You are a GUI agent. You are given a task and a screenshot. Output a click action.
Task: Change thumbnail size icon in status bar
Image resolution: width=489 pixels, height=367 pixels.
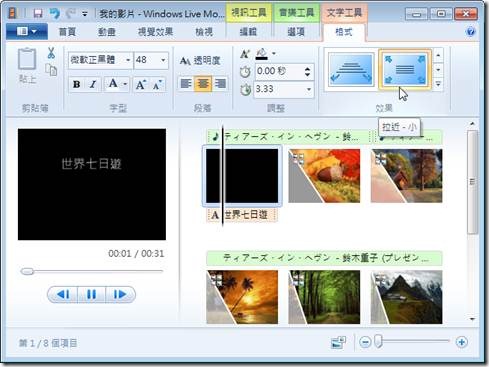pyautogui.click(x=338, y=342)
